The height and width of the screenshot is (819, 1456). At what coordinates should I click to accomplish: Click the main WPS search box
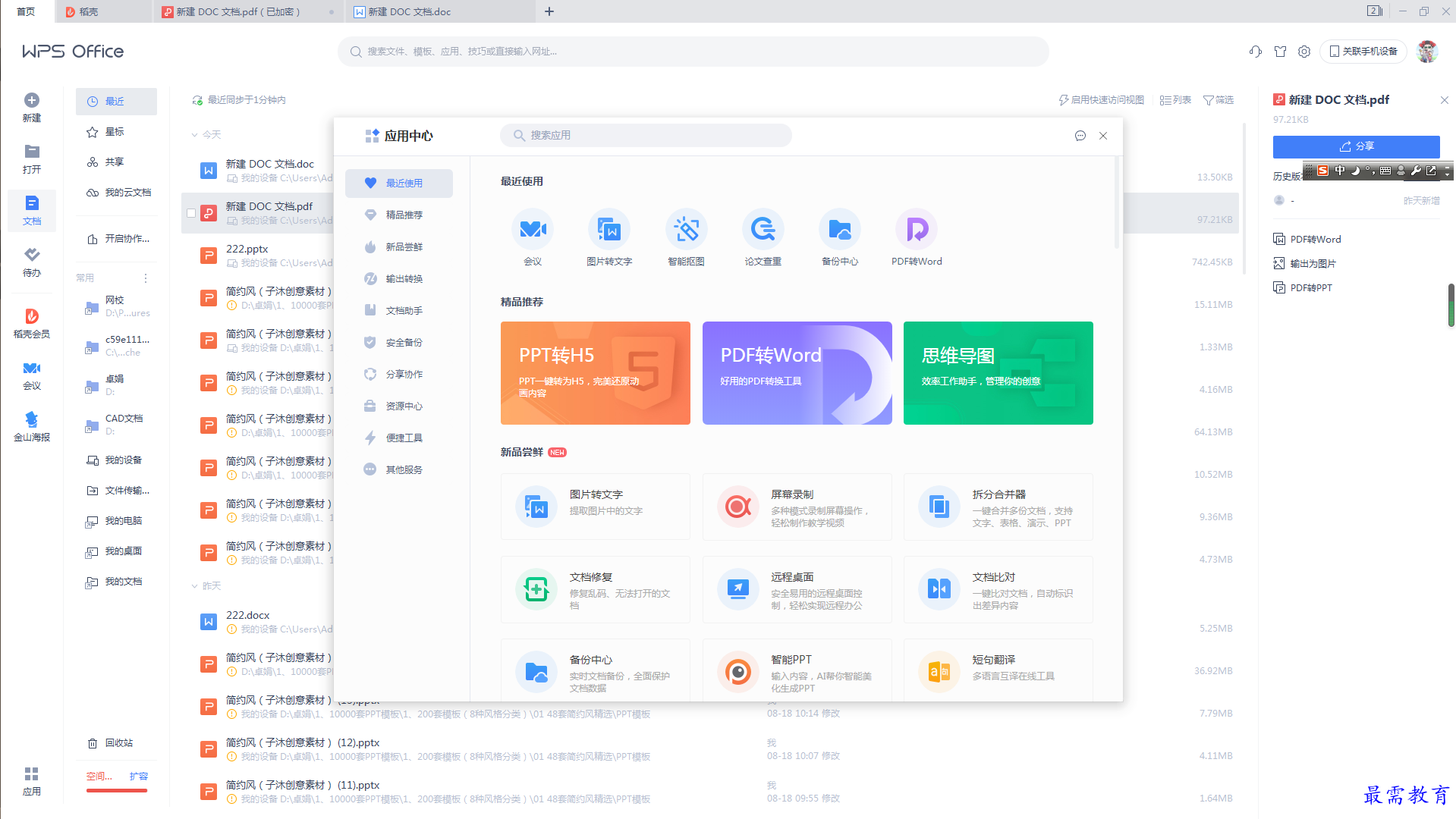(693, 52)
